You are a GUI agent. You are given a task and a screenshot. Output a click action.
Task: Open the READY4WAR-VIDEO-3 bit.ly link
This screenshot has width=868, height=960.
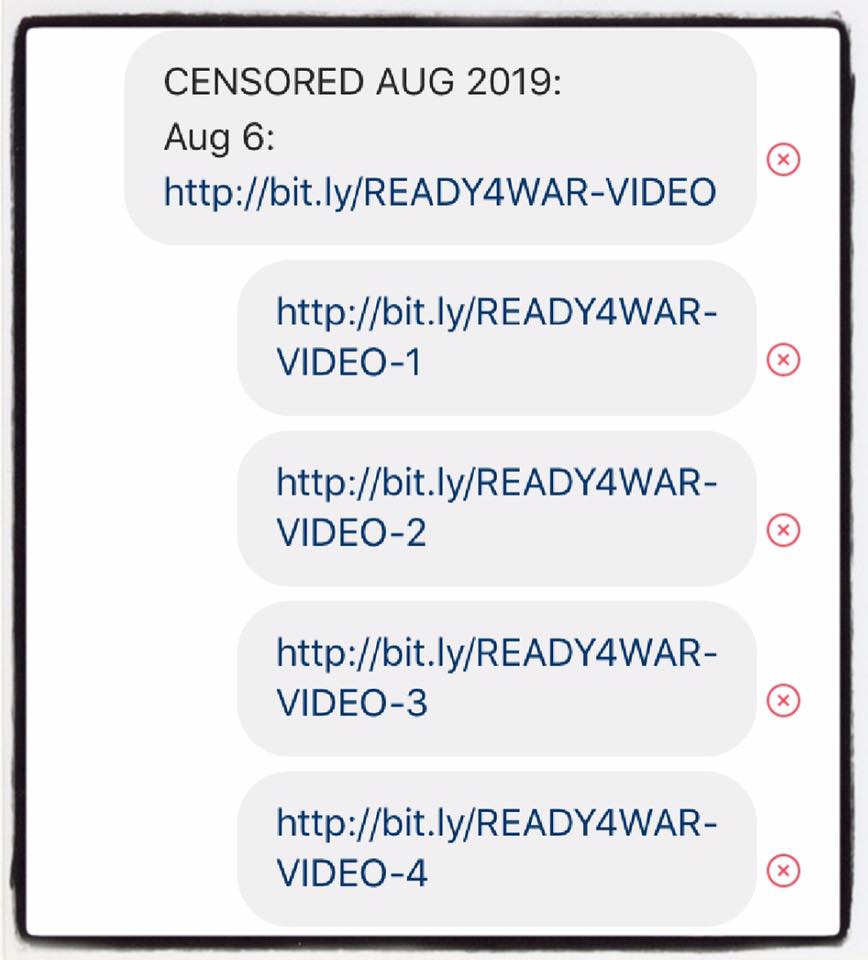(496, 677)
